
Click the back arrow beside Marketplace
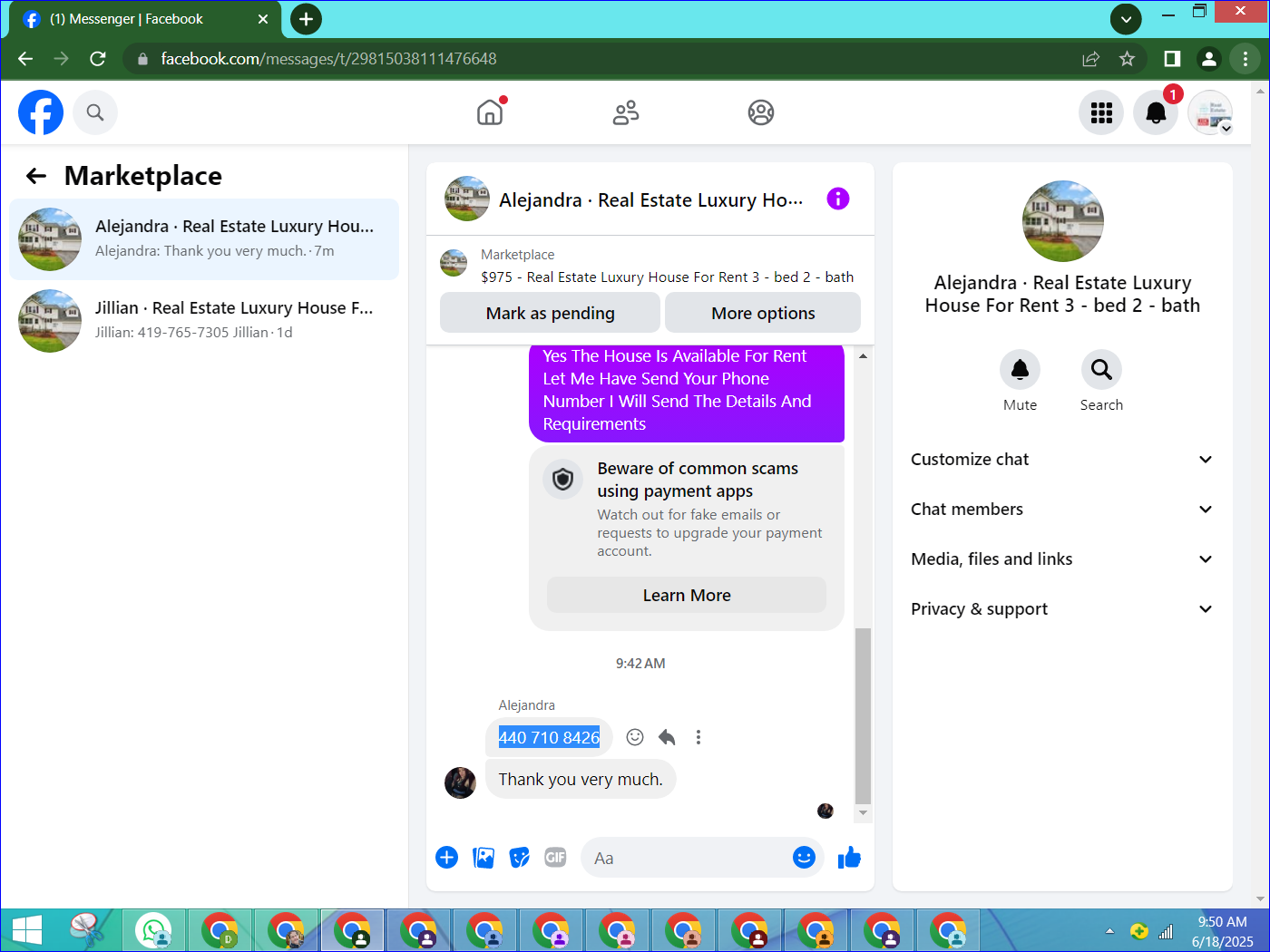click(36, 176)
